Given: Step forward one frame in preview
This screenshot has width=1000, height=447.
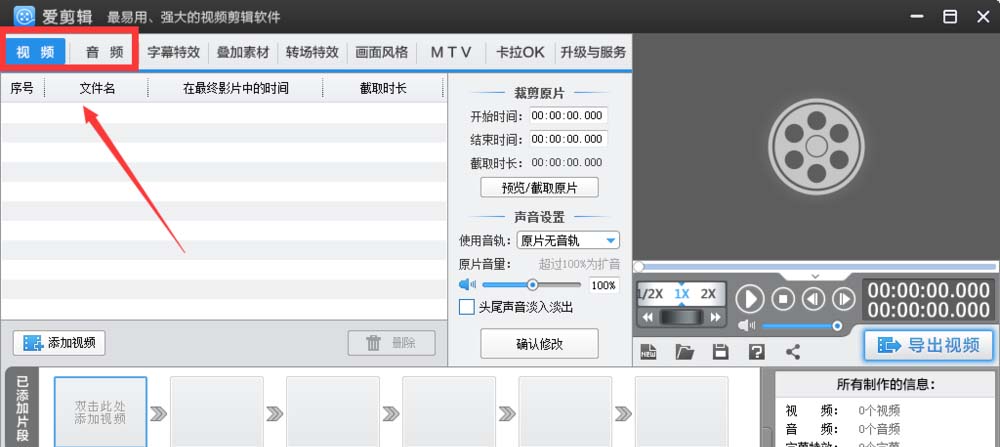Looking at the screenshot, I should (844, 298).
